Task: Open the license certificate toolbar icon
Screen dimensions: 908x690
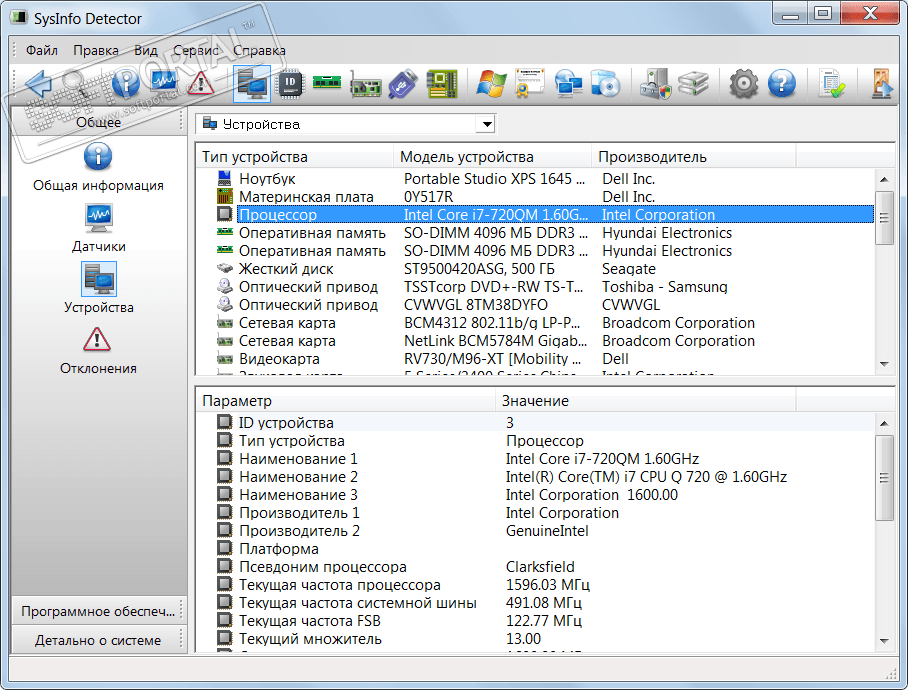Action: click(529, 83)
